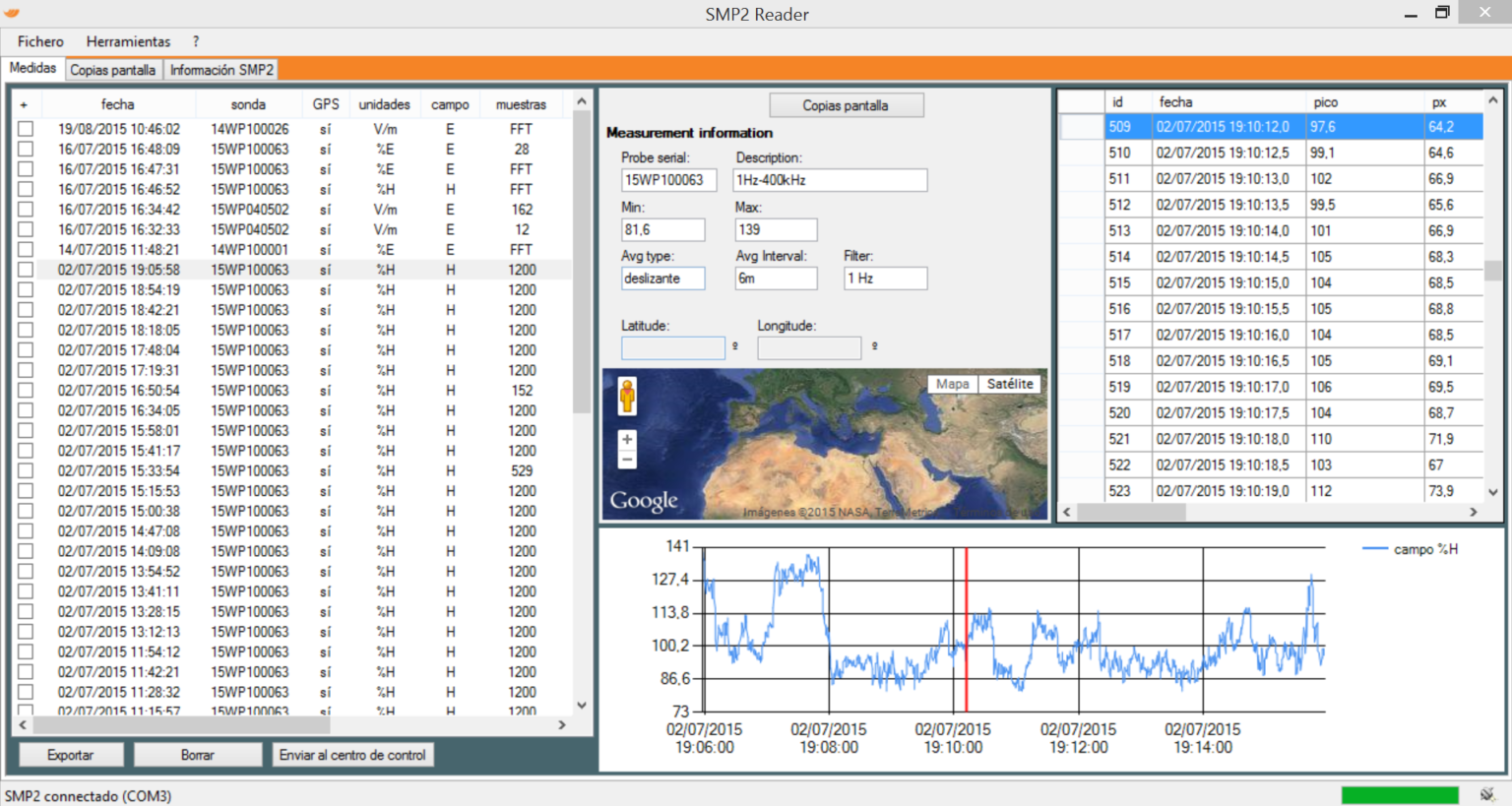
Task: Select checkbox of 16/07/2015 16:34:42 row
Action: [x=26, y=210]
